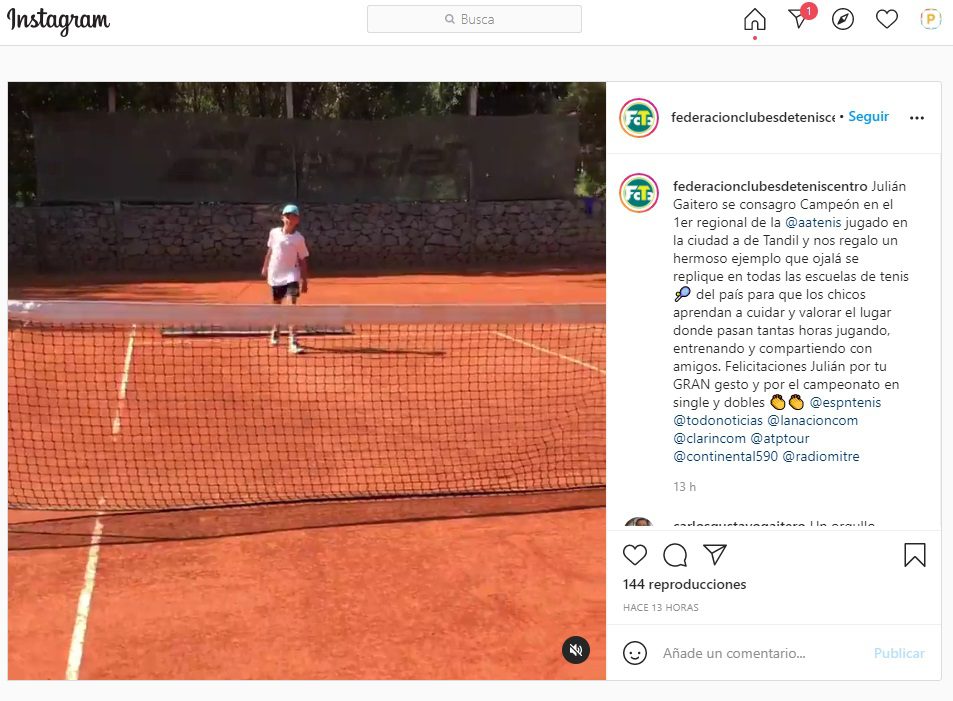
Task: Unmute the video with the speaker icon
Action: click(575, 650)
